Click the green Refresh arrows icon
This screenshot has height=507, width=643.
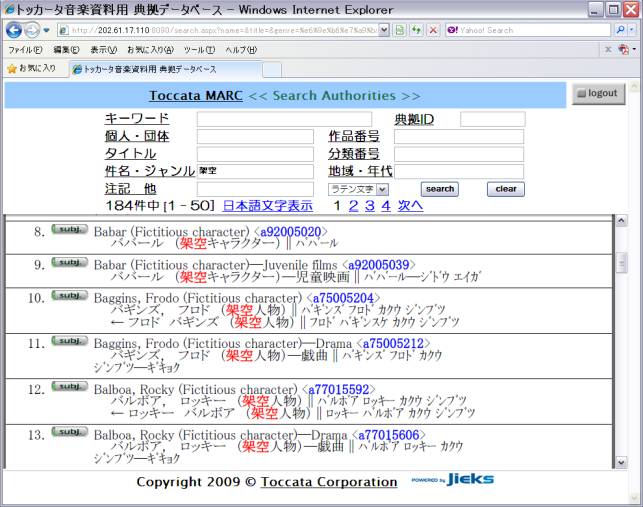click(417, 30)
